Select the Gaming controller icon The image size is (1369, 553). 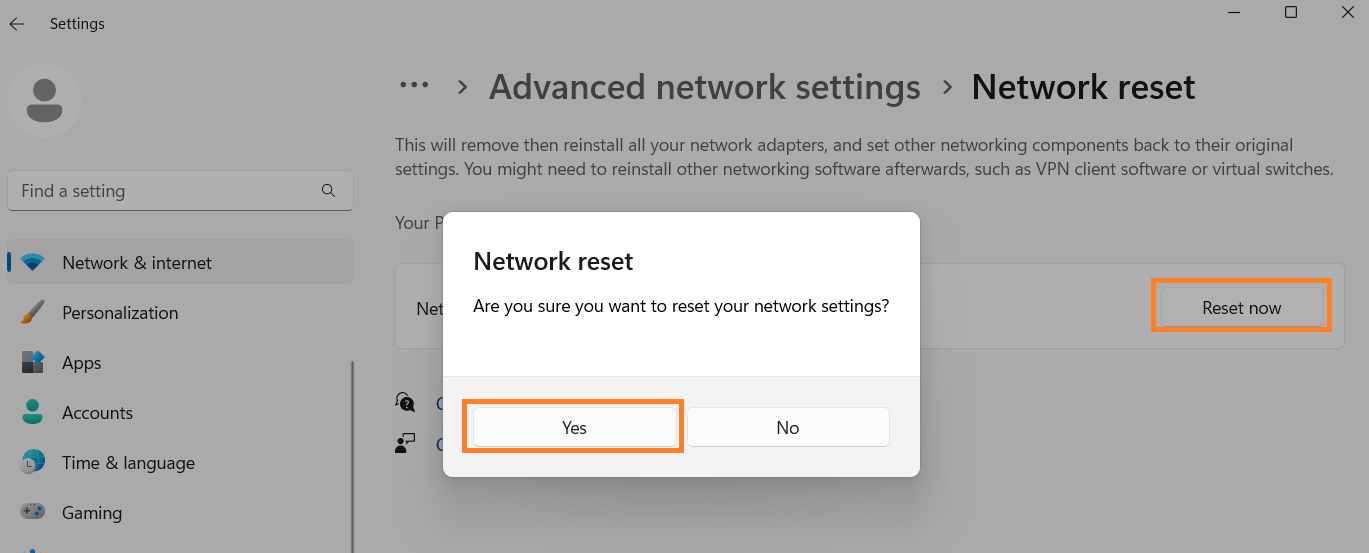[32, 513]
